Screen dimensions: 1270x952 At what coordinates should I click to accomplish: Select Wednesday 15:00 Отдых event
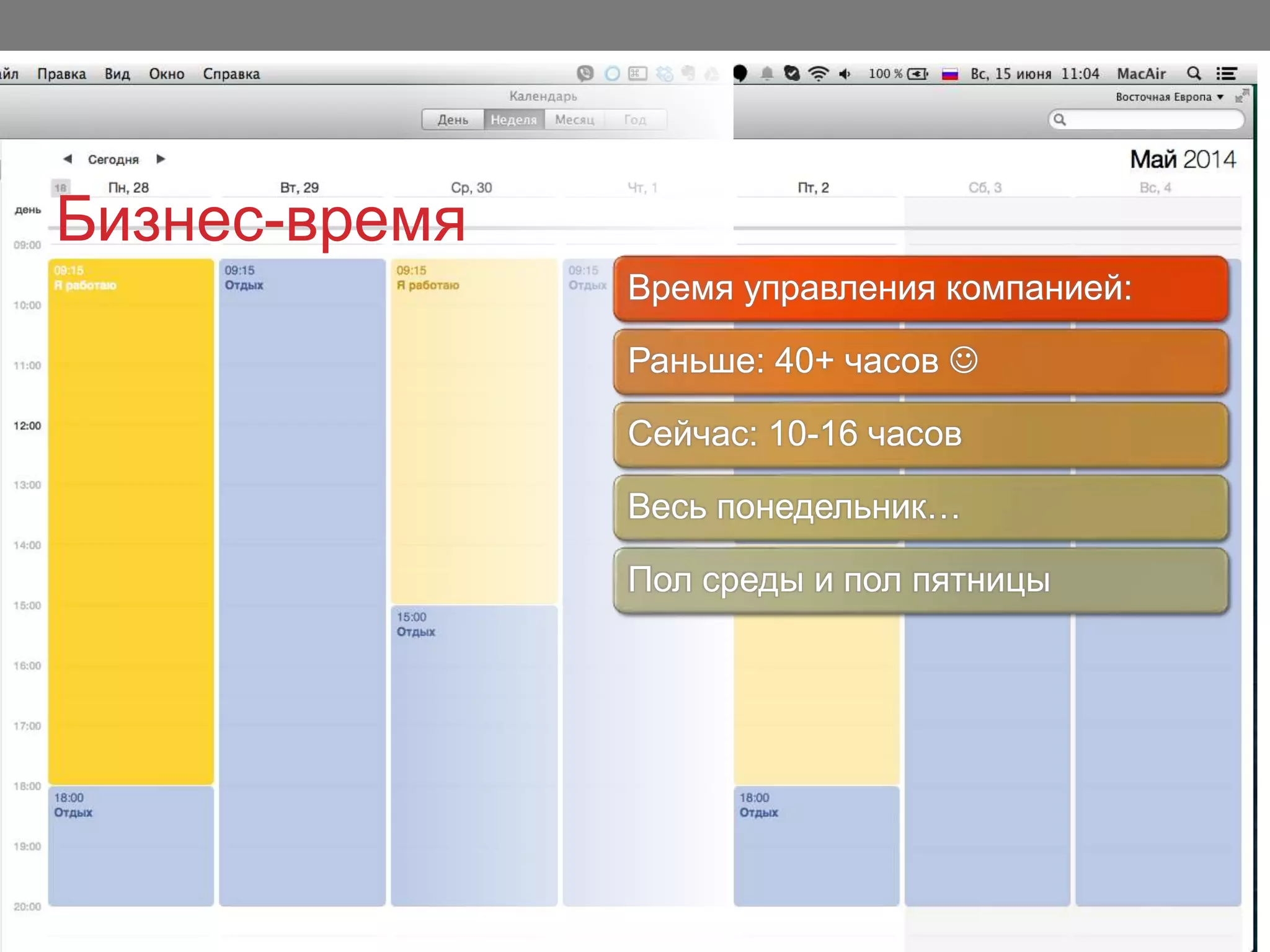point(474,756)
